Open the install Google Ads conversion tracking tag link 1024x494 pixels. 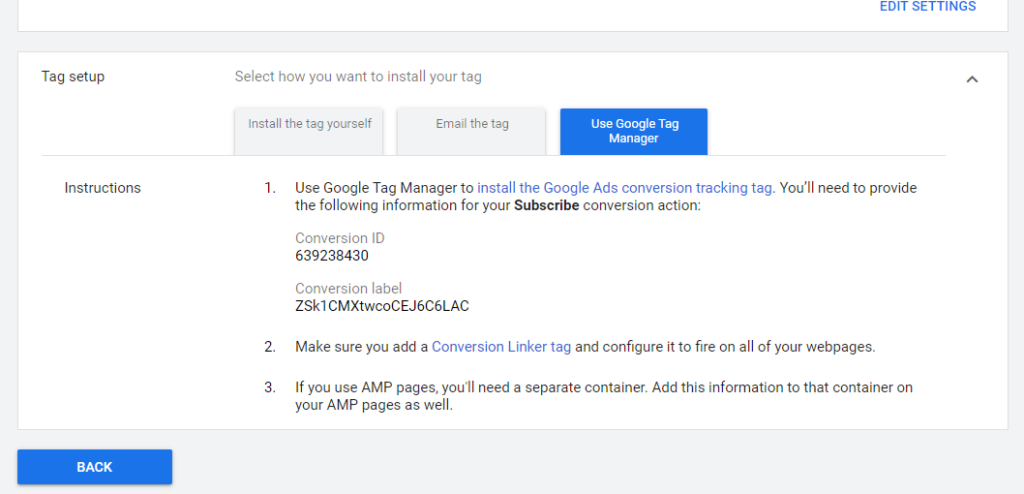[x=626, y=188]
